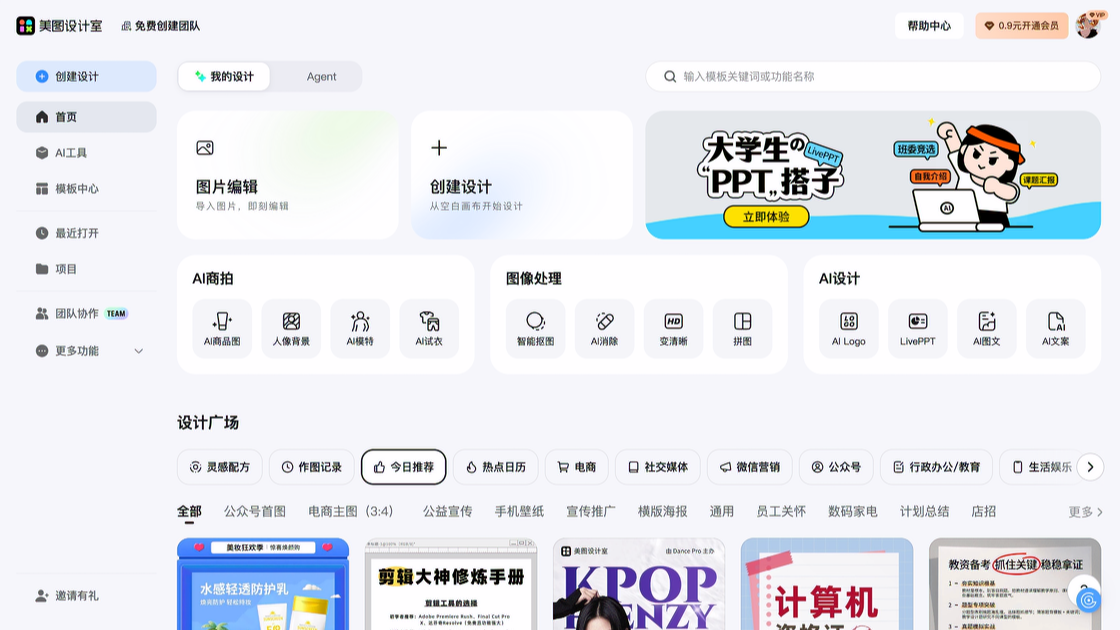The width and height of the screenshot is (1120, 630).
Task: Switch to the Agent mode toggle
Action: coord(321,77)
